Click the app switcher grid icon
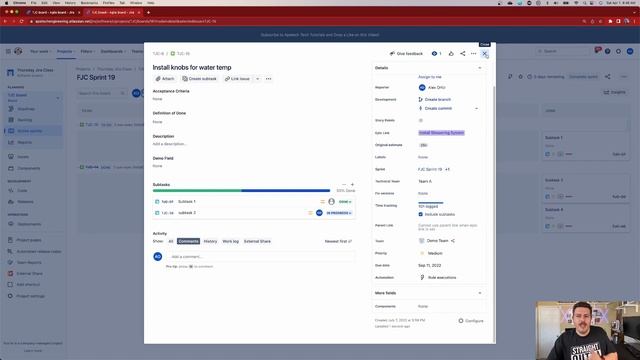This screenshot has width=640, height=360. point(8,51)
